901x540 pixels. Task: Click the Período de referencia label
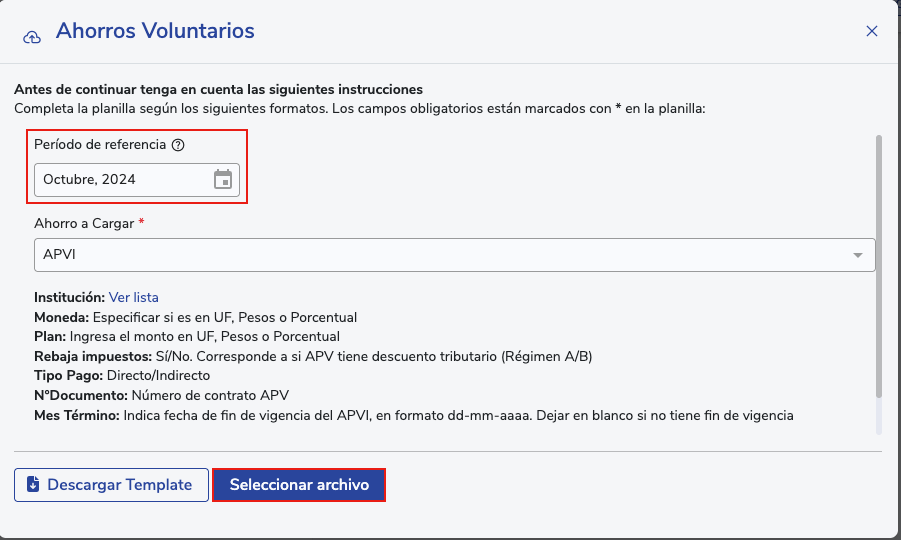point(100,145)
